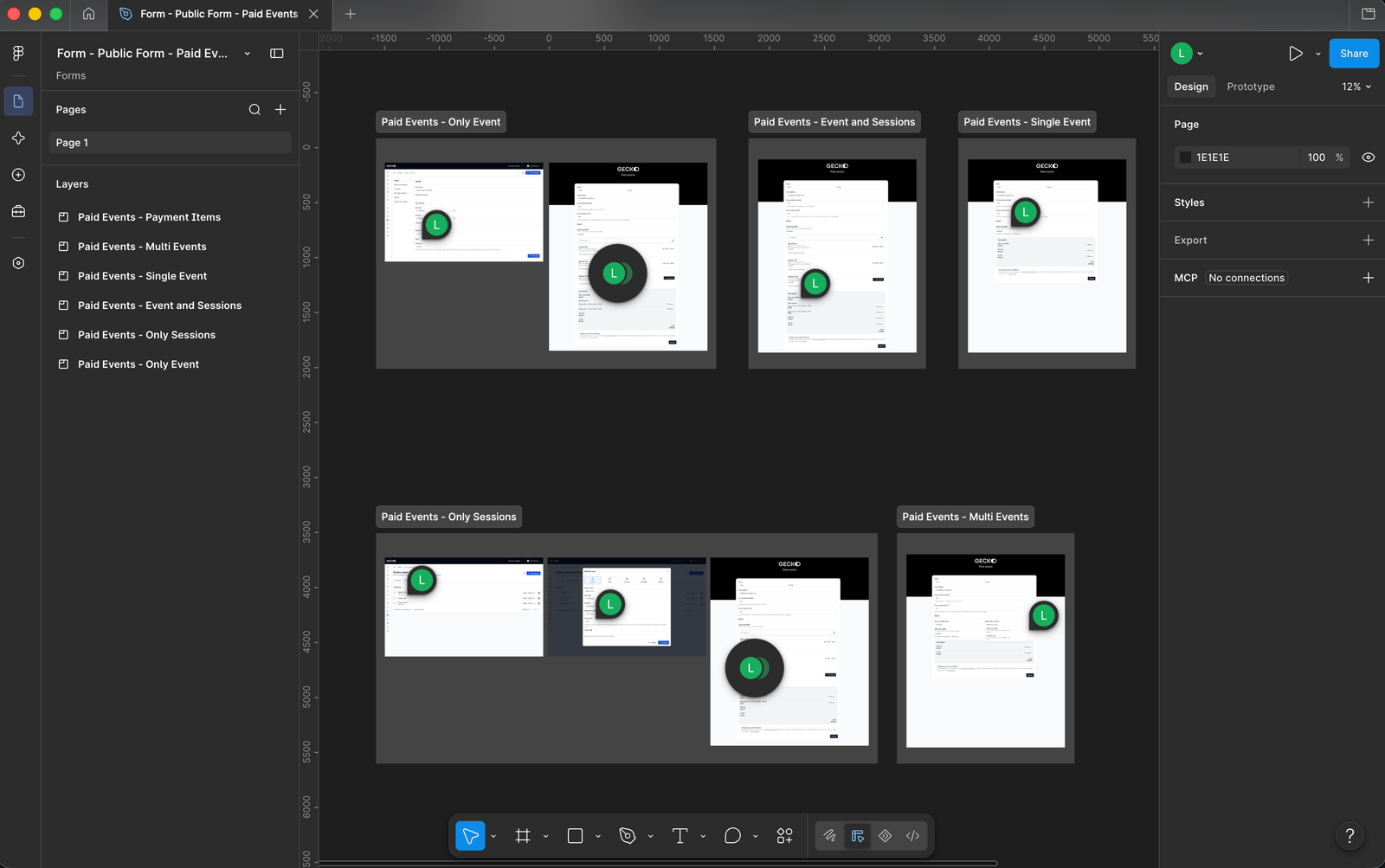Close the Form - Public Form tab
The image size is (1385, 868).
click(313, 14)
